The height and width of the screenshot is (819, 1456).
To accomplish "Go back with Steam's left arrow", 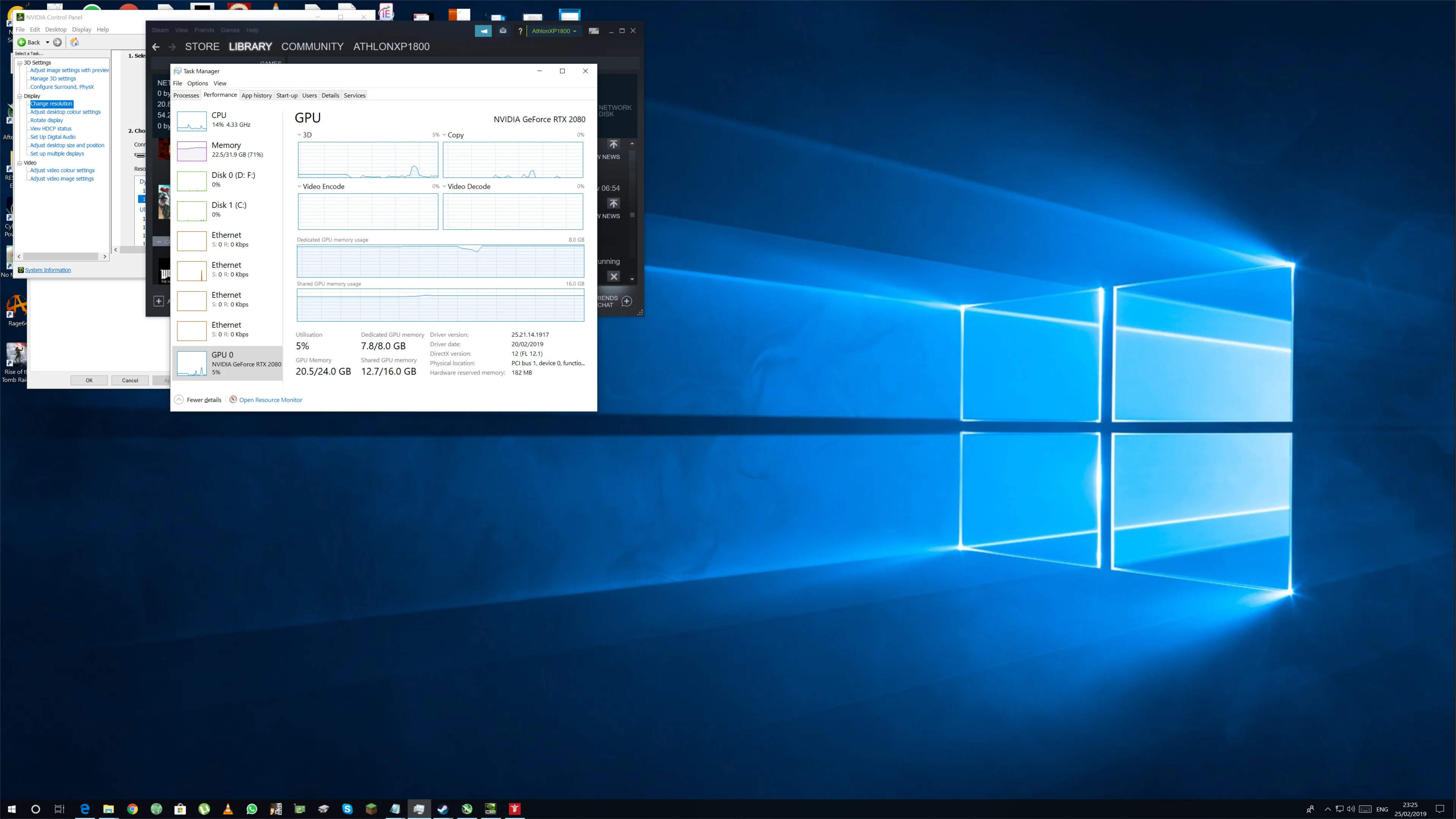I will click(156, 47).
